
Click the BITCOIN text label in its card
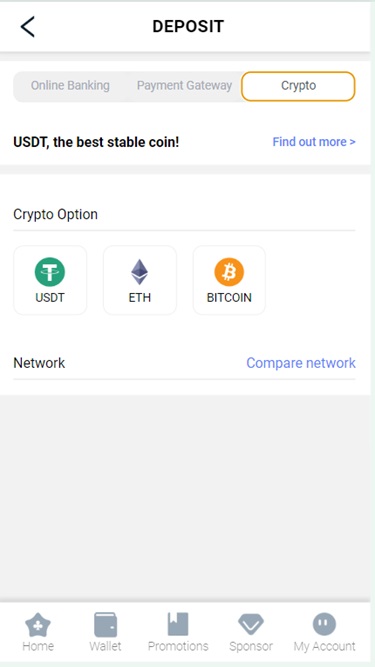click(229, 298)
